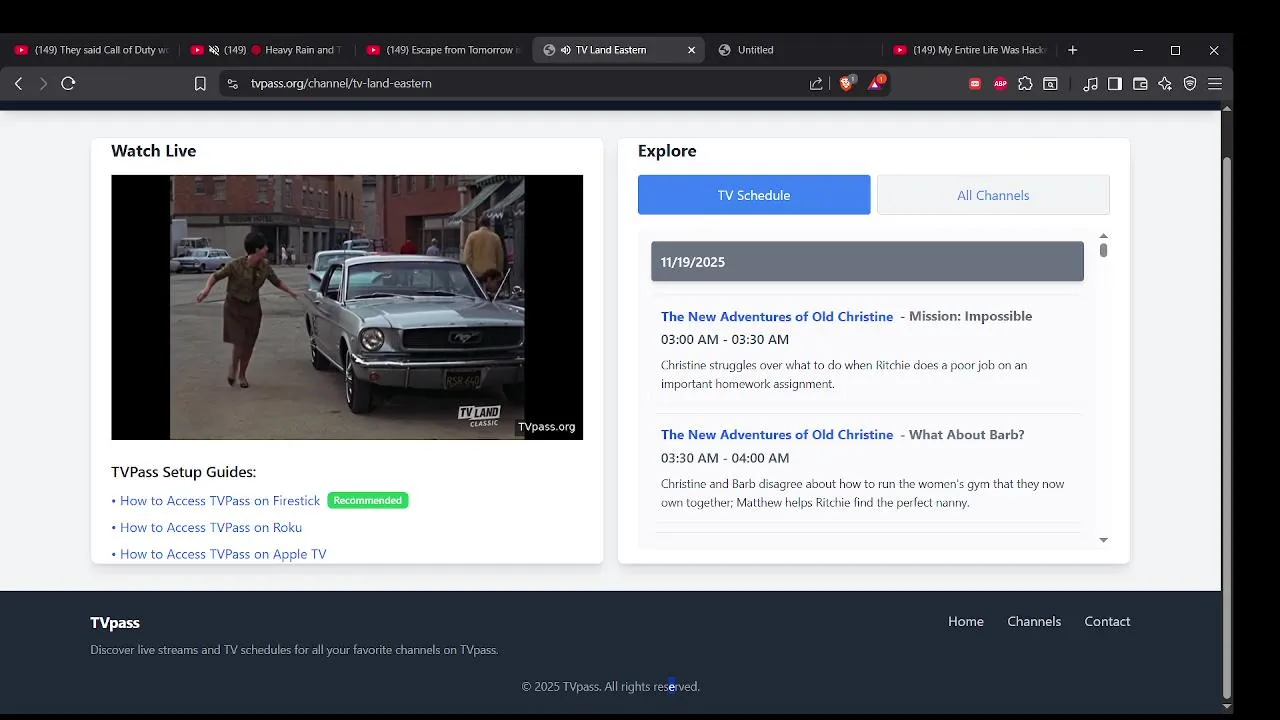Select the TV Schedule tab button
Viewport: 1280px width, 720px height.
click(754, 195)
